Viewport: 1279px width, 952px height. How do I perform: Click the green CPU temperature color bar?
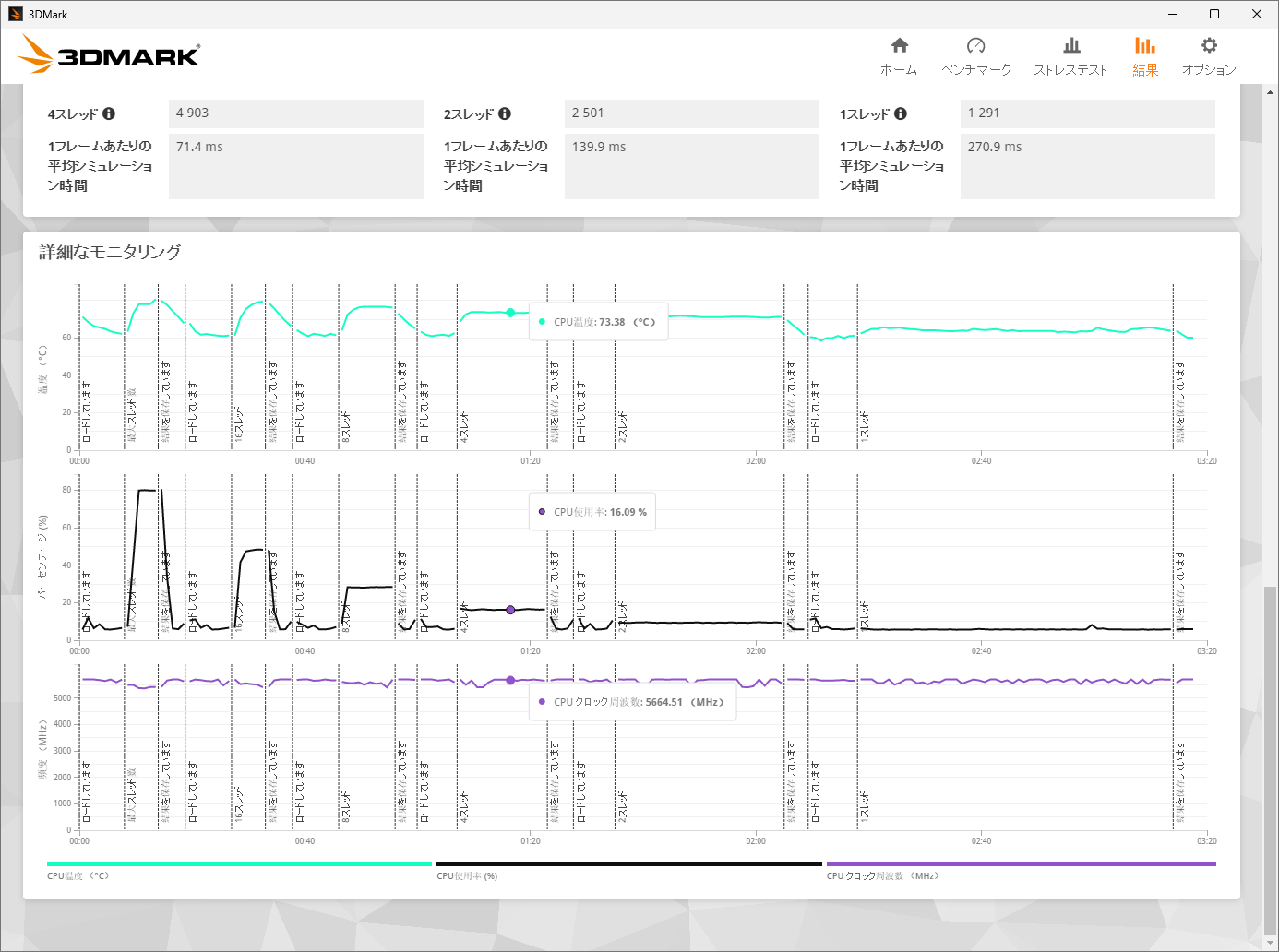(239, 863)
